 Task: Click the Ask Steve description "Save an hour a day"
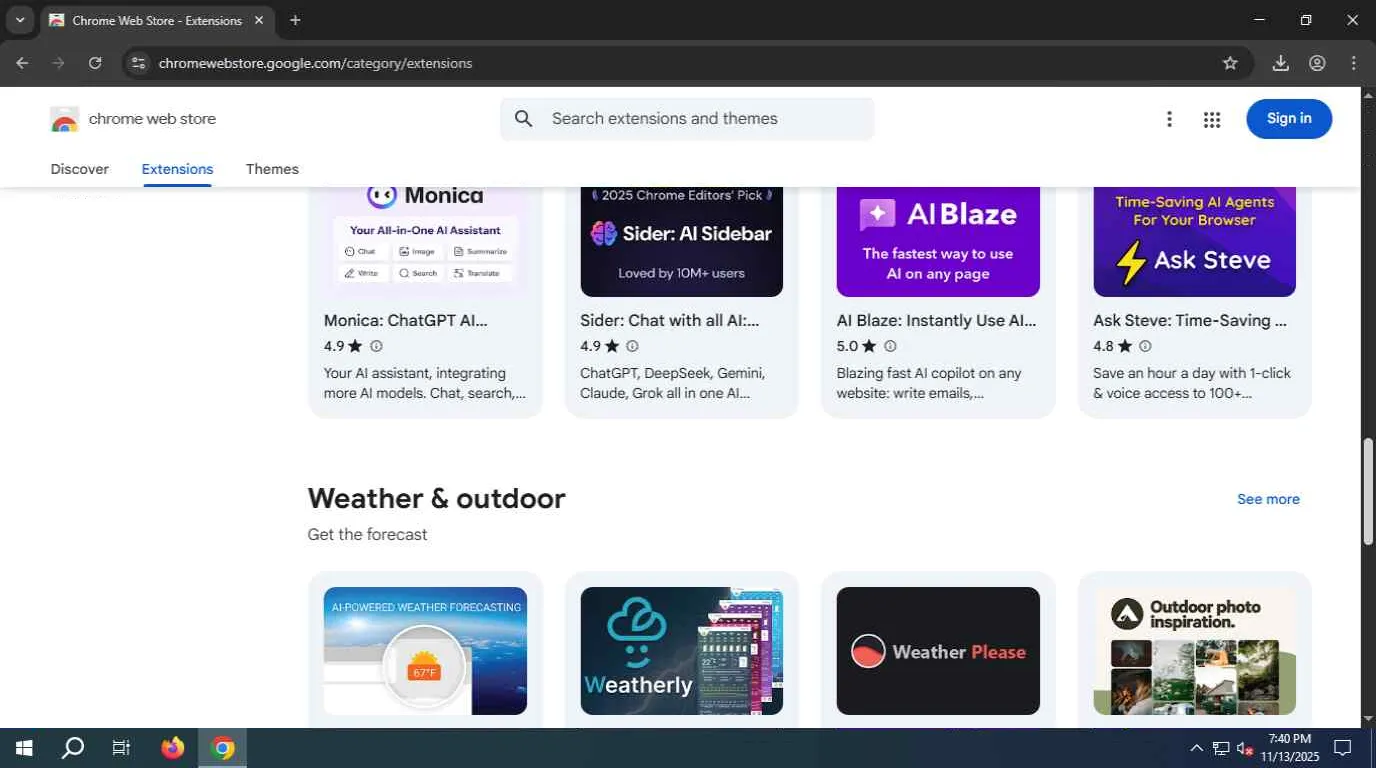pyautogui.click(x=1192, y=383)
